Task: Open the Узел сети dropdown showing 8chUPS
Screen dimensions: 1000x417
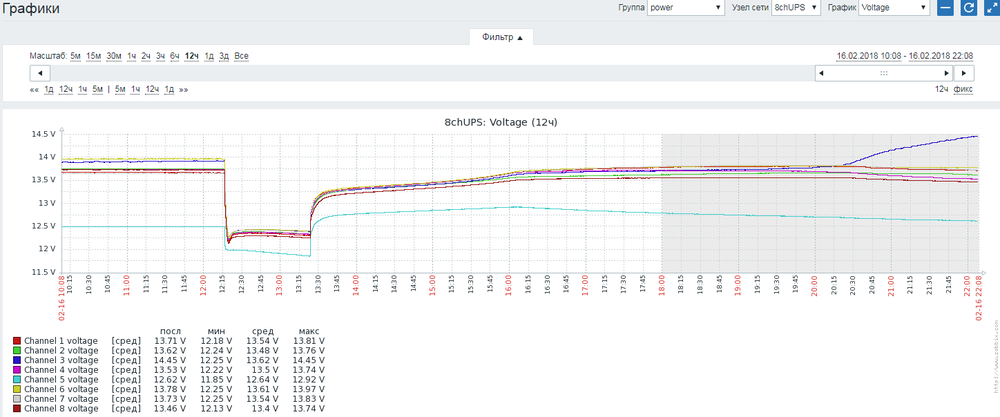Action: [796, 8]
